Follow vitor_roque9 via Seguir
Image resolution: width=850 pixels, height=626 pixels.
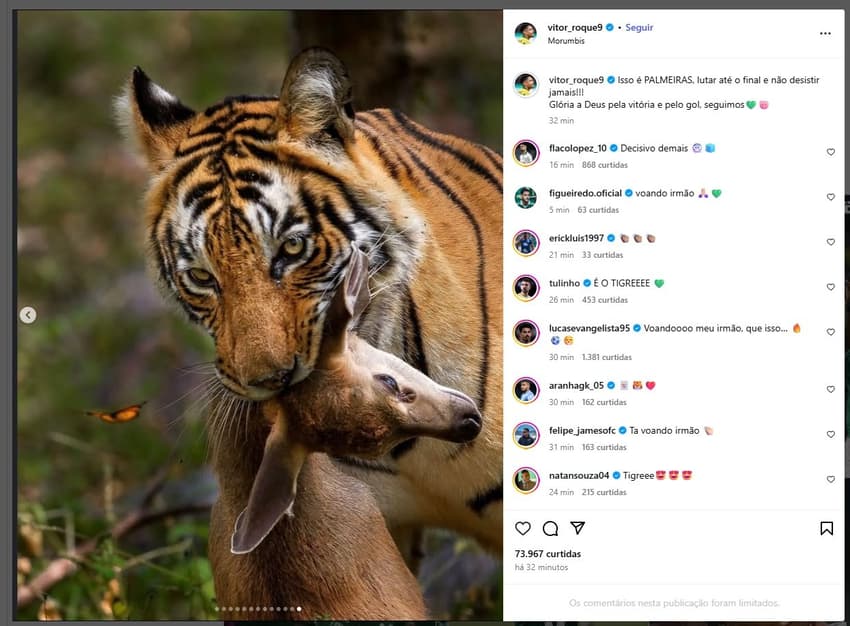639,27
